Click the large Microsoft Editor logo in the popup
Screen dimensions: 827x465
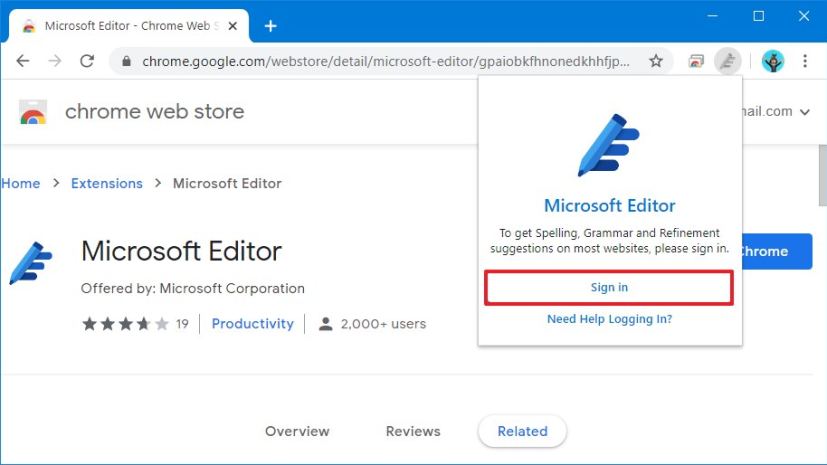[x=608, y=145]
